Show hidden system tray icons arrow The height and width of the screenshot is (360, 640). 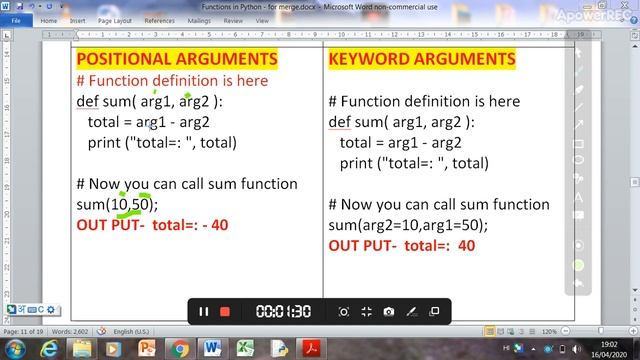coord(533,349)
